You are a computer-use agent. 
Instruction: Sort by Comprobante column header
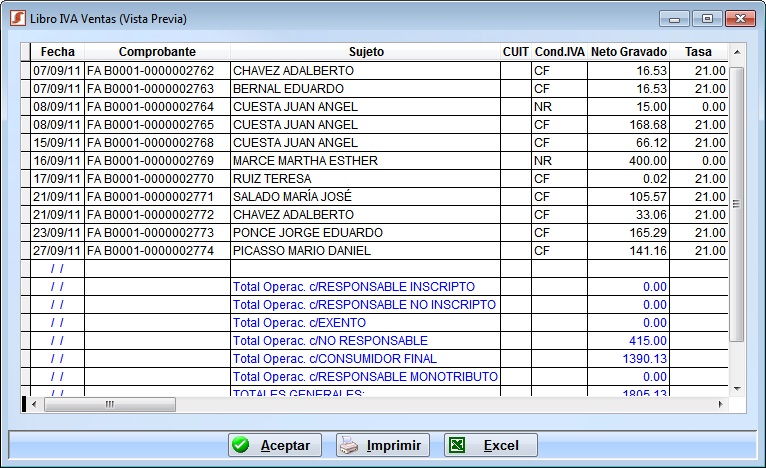pyautogui.click(x=157, y=52)
